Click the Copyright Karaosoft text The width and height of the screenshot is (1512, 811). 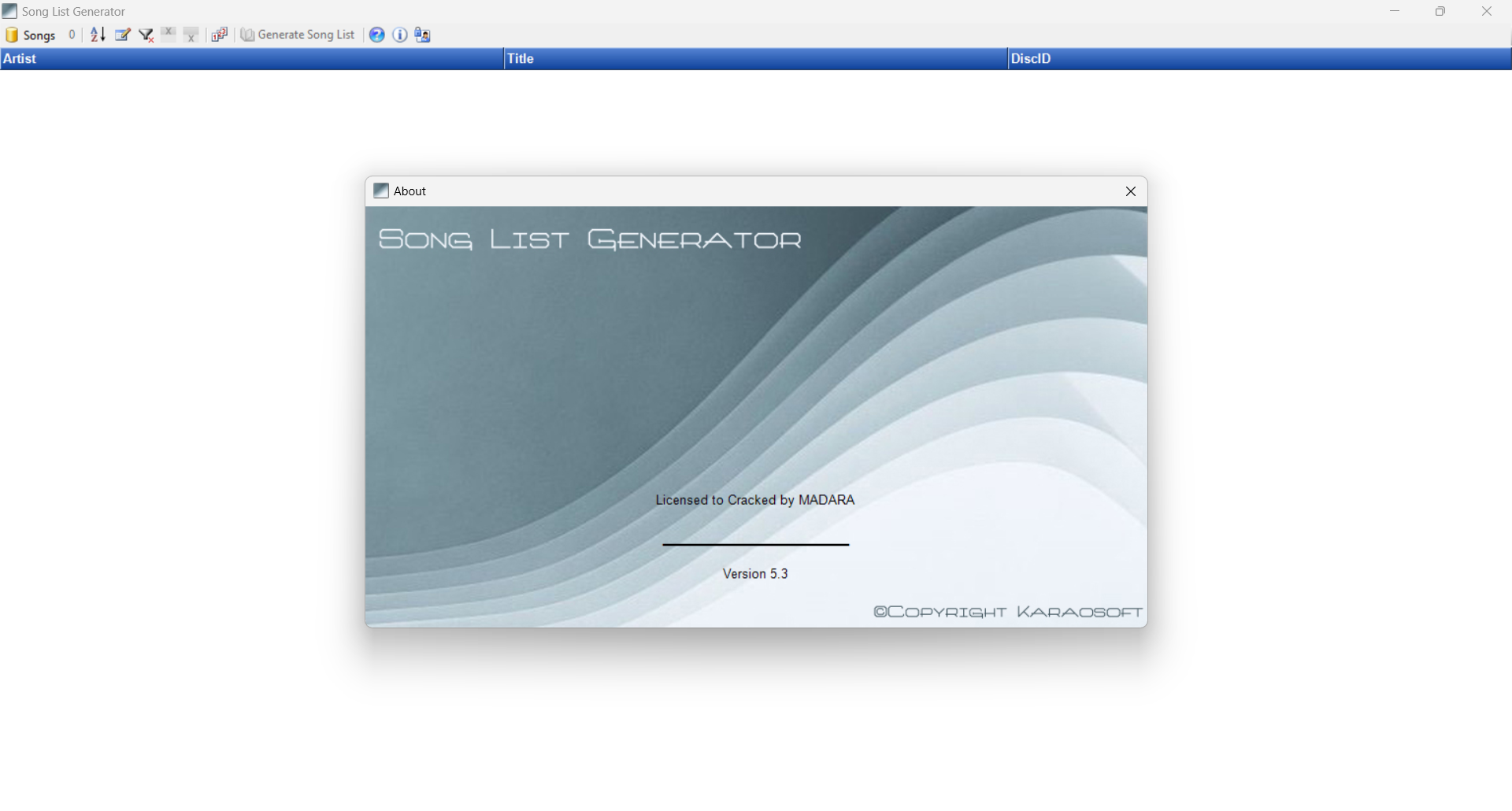(1008, 612)
